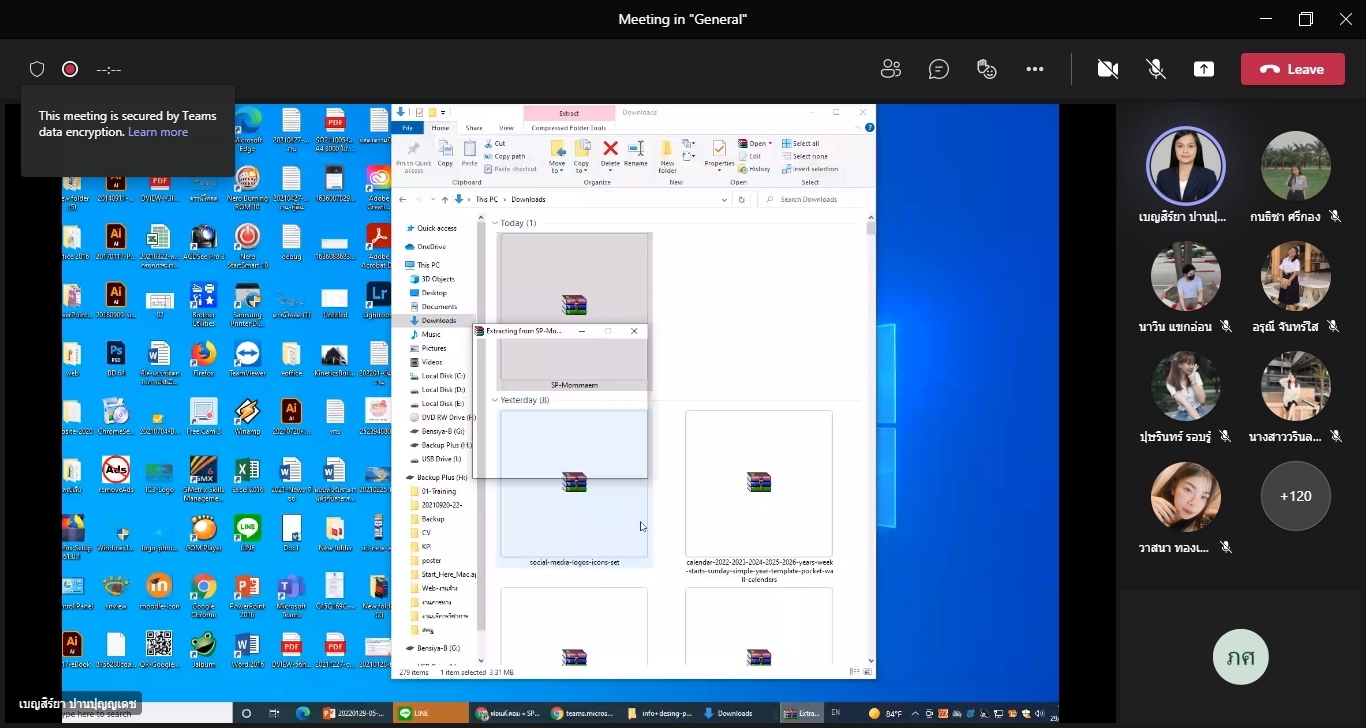The image size is (1366, 728).
Task: Open the Teams reactions menu
Action: coord(987,69)
